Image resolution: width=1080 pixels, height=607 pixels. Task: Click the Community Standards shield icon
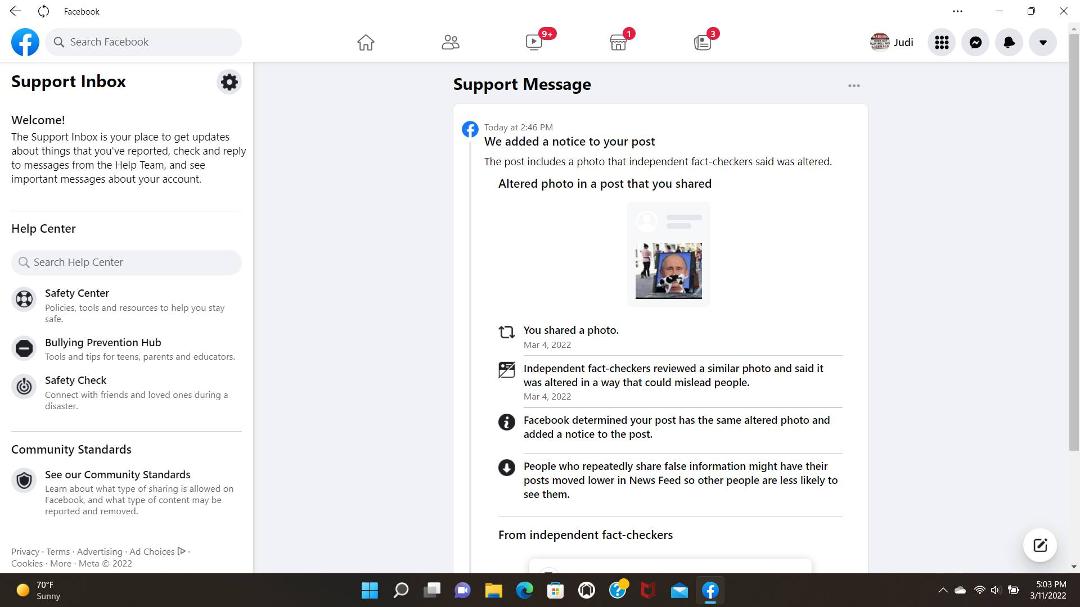24,480
